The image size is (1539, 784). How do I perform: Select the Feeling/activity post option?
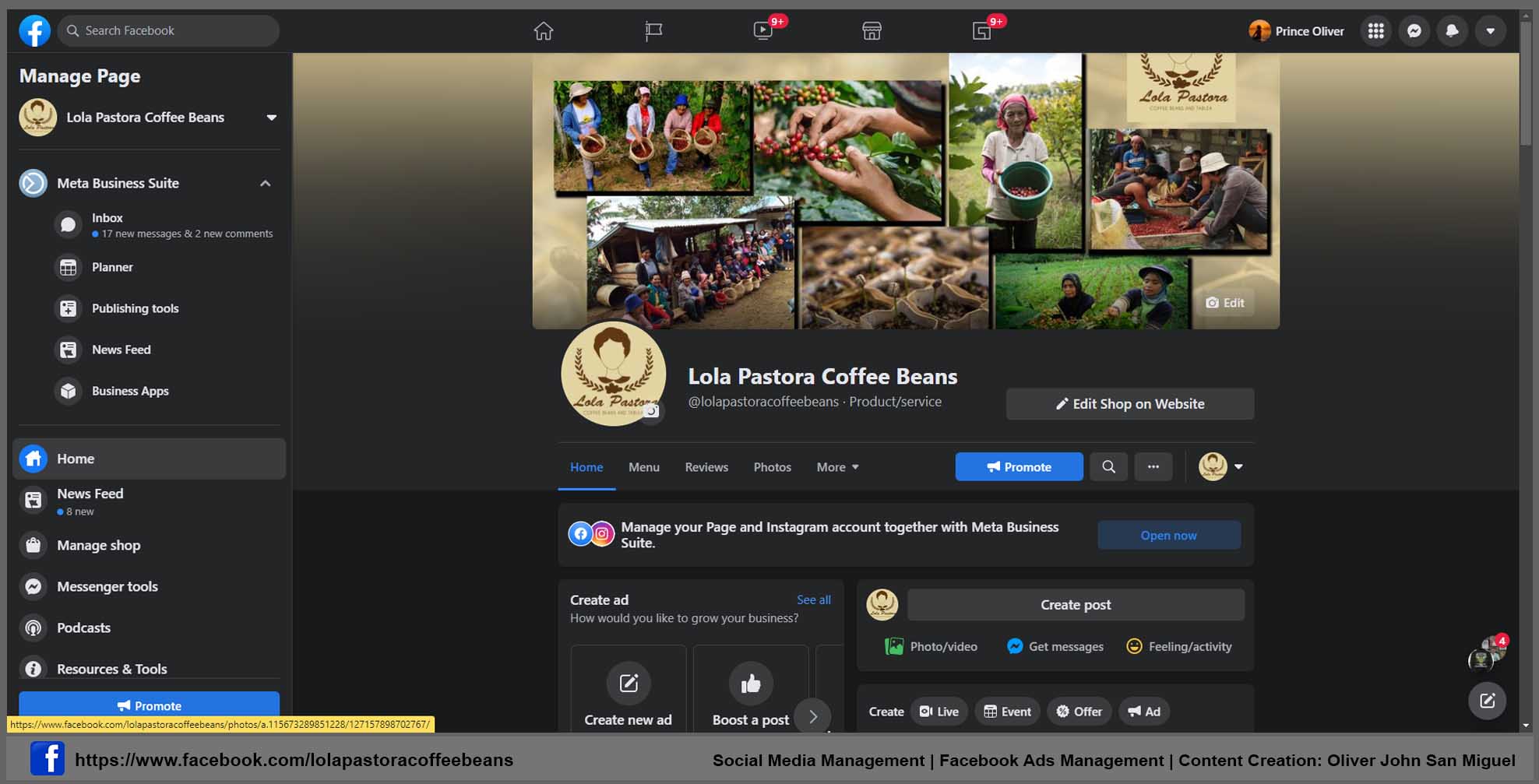[x=1179, y=646]
